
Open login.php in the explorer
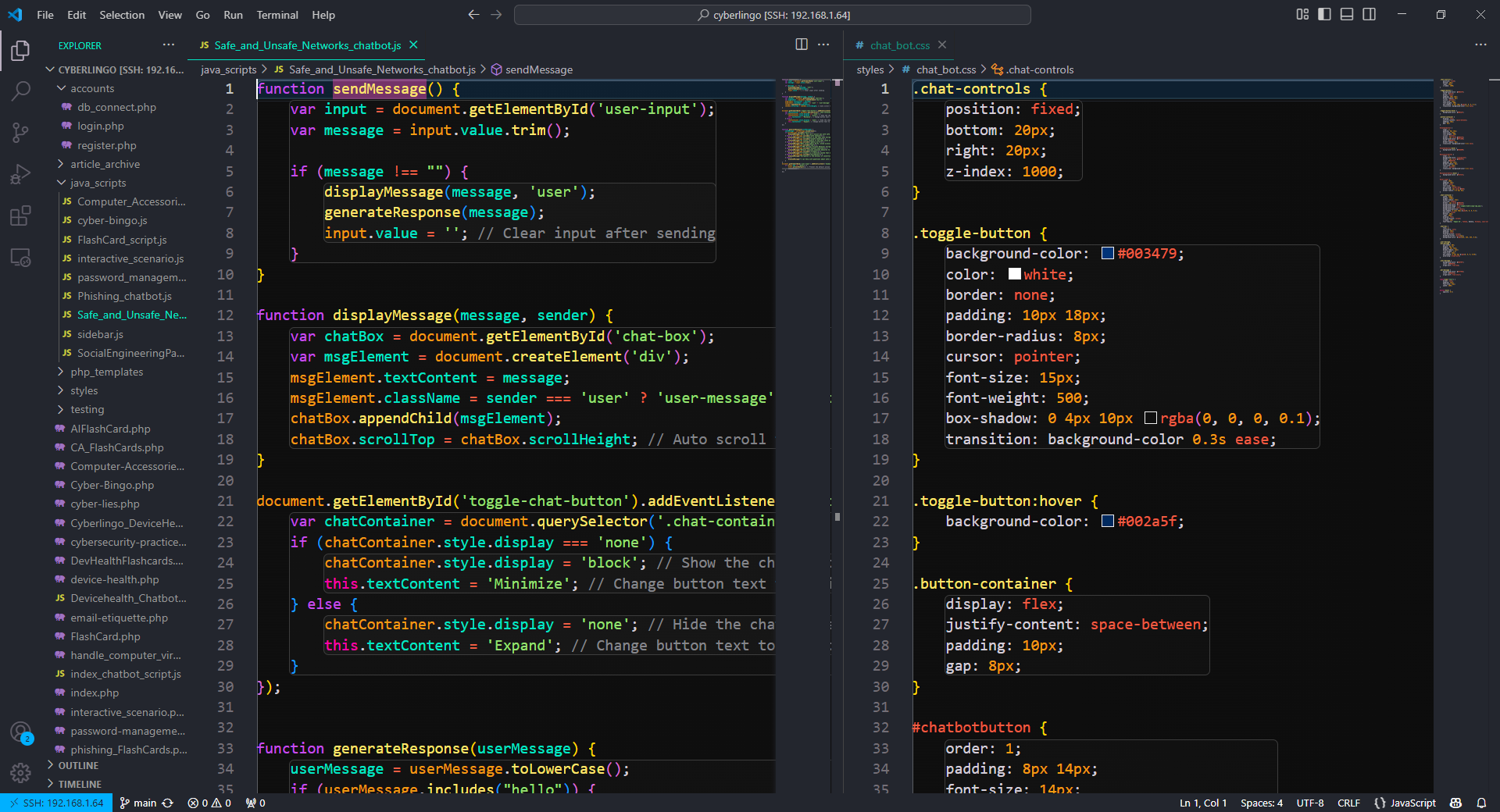coord(100,126)
